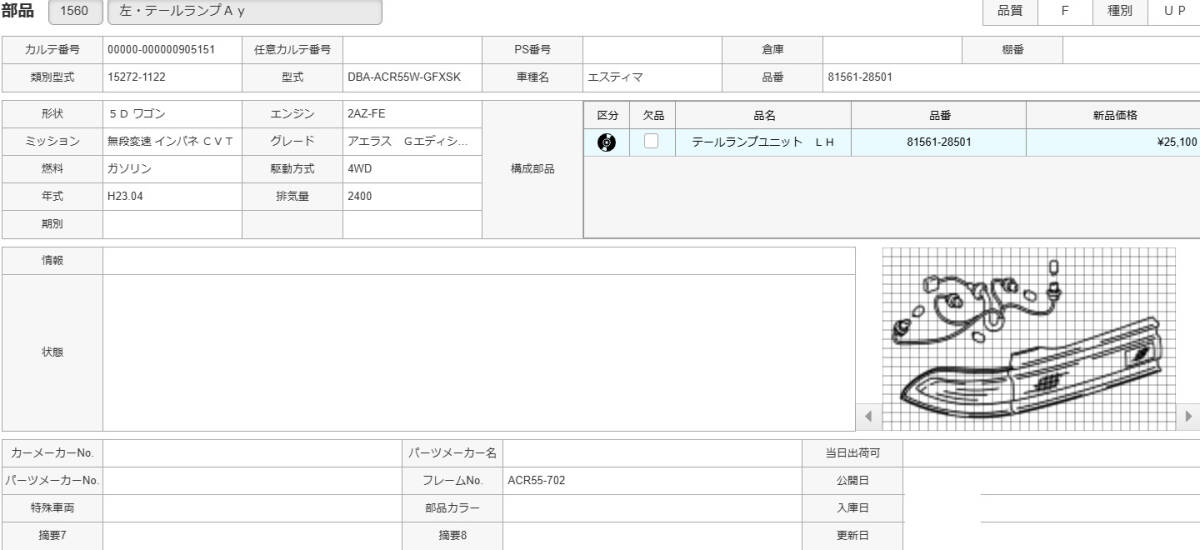Select the テールランプユニット LH row name
Viewport: 1200px width, 550px height.
(763, 142)
